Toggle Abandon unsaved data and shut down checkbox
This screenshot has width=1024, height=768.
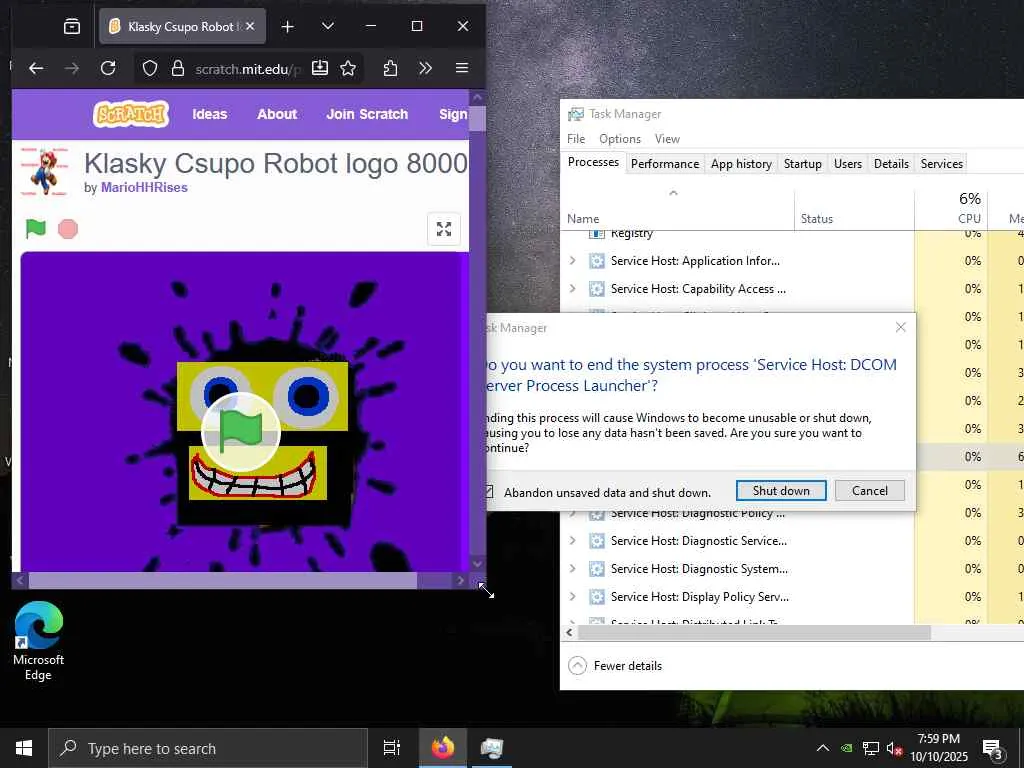[490, 492]
